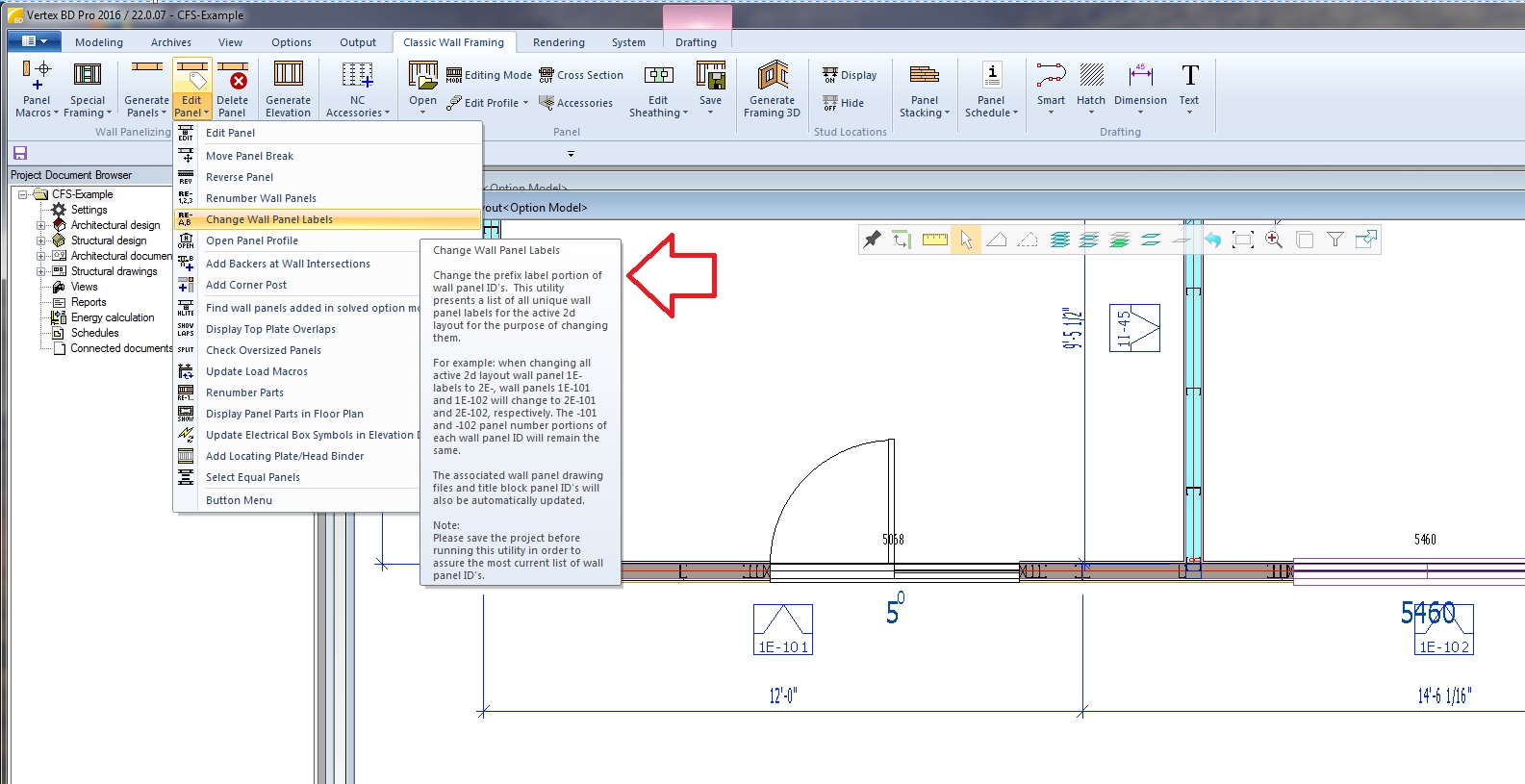Click the zoom magnifier icon

point(1274,240)
